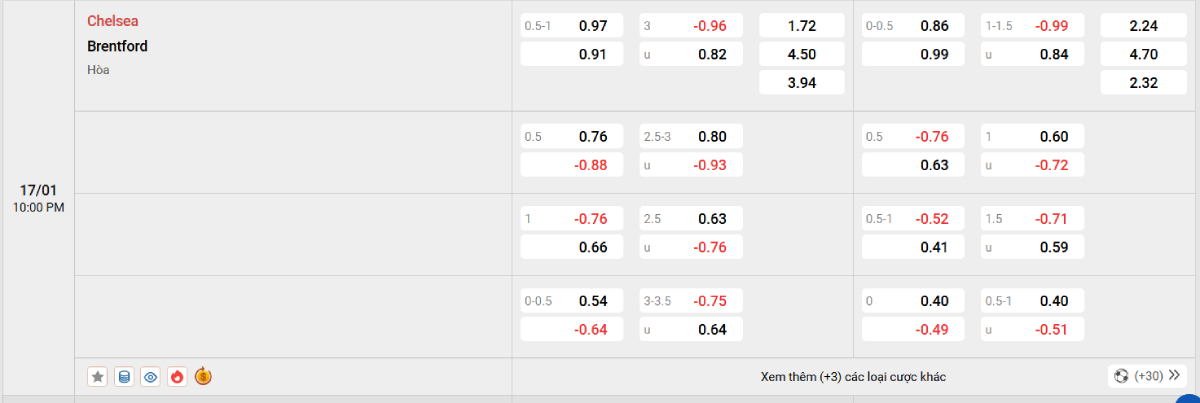Open the blue stacked-coins statistics icon
This screenshot has height=403, width=1200.
pyautogui.click(x=124, y=377)
